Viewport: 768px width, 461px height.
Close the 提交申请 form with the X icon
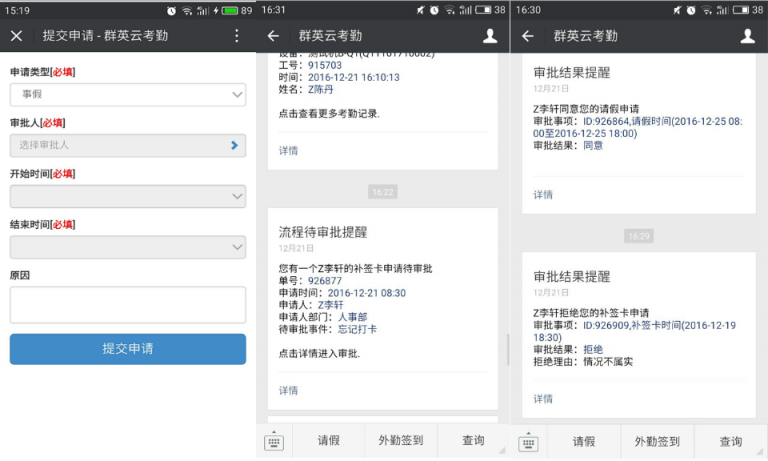(x=16, y=36)
